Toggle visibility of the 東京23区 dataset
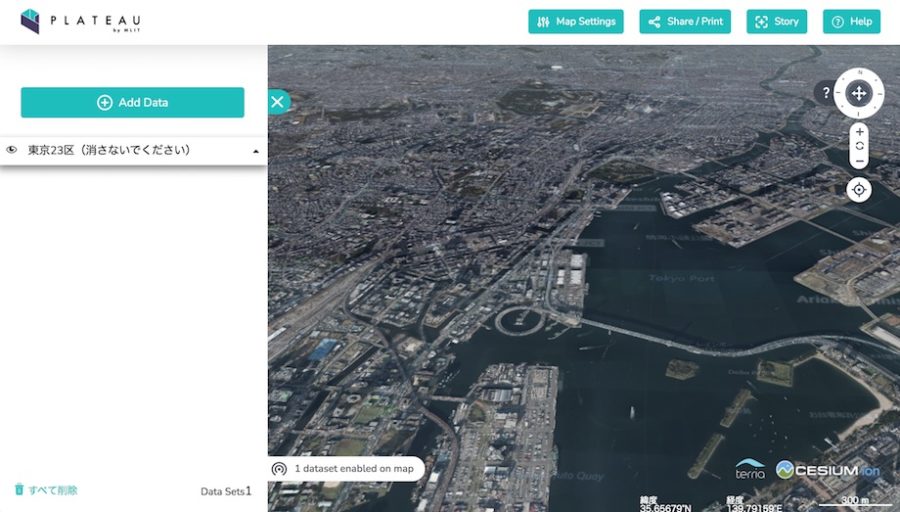Screen dimensions: 900x512 (x=12, y=150)
